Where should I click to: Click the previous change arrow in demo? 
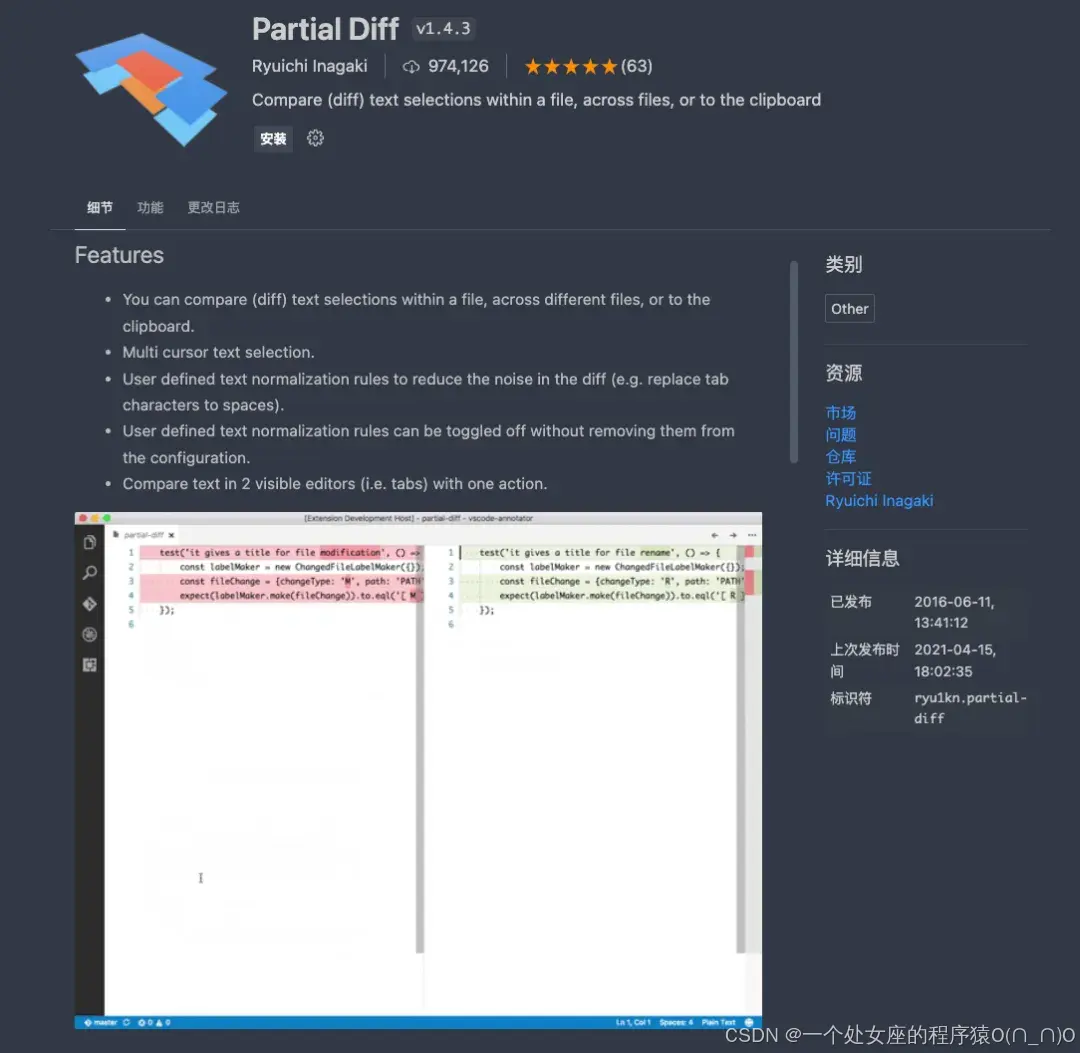coord(714,535)
